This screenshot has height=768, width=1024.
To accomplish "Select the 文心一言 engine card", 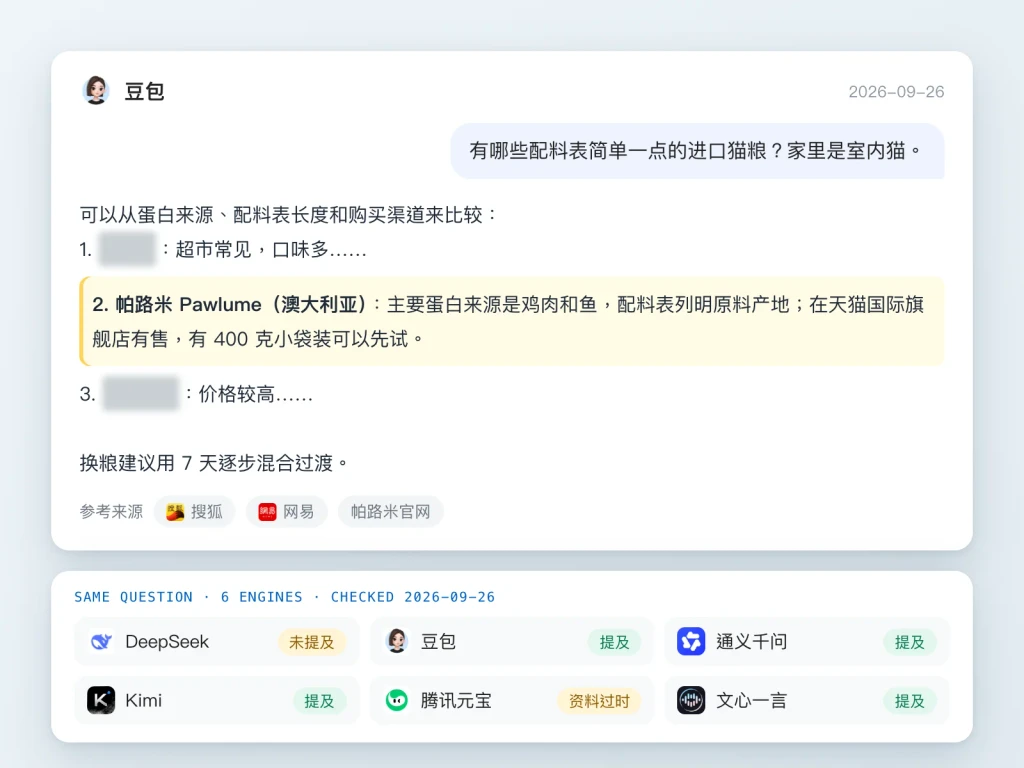I will pos(807,701).
